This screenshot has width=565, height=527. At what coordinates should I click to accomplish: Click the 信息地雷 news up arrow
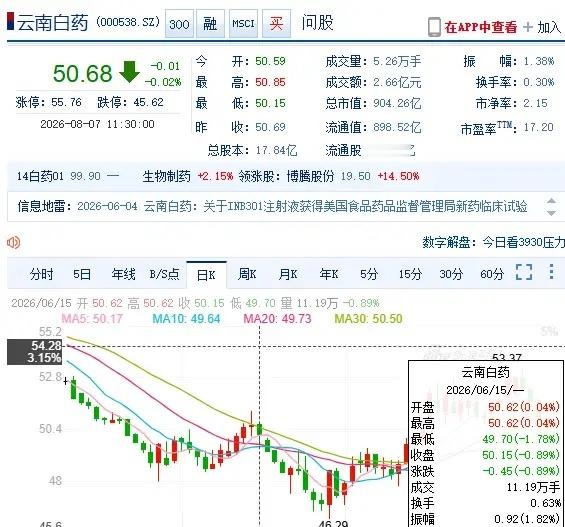click(551, 201)
